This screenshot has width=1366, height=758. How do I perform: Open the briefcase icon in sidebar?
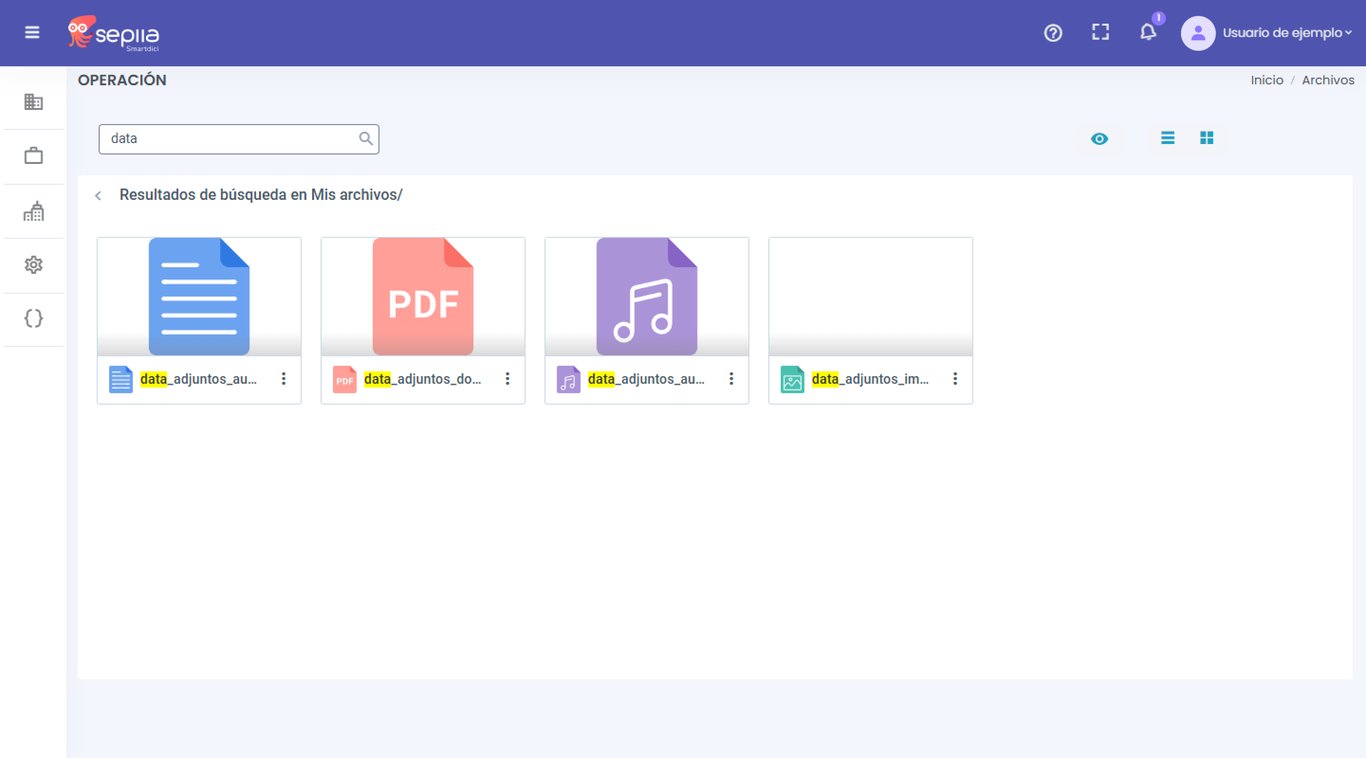click(33, 155)
